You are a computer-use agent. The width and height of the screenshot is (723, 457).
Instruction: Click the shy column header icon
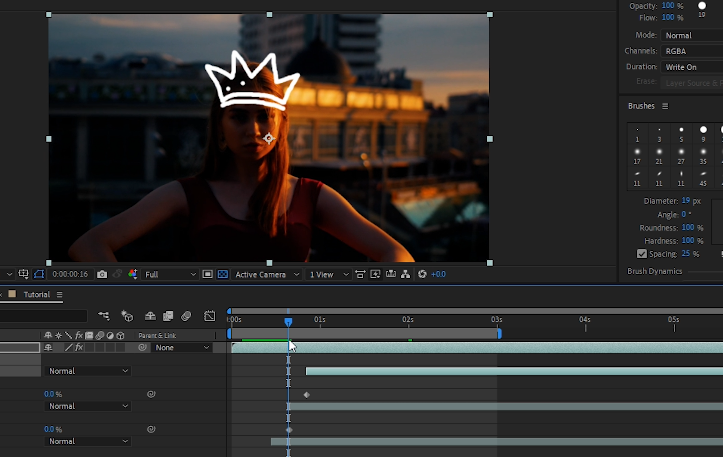tap(48, 335)
